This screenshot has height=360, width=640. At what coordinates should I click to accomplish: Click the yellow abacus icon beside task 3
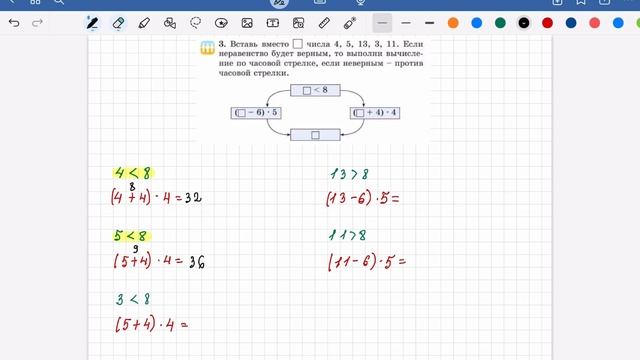[x=207, y=48]
